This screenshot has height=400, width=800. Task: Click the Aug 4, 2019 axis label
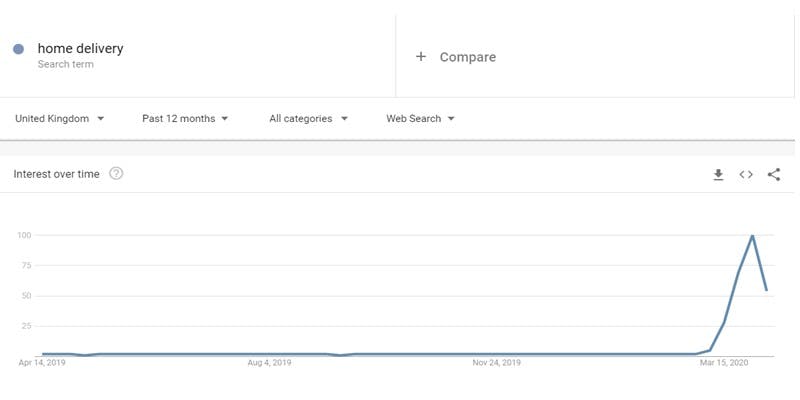click(269, 363)
